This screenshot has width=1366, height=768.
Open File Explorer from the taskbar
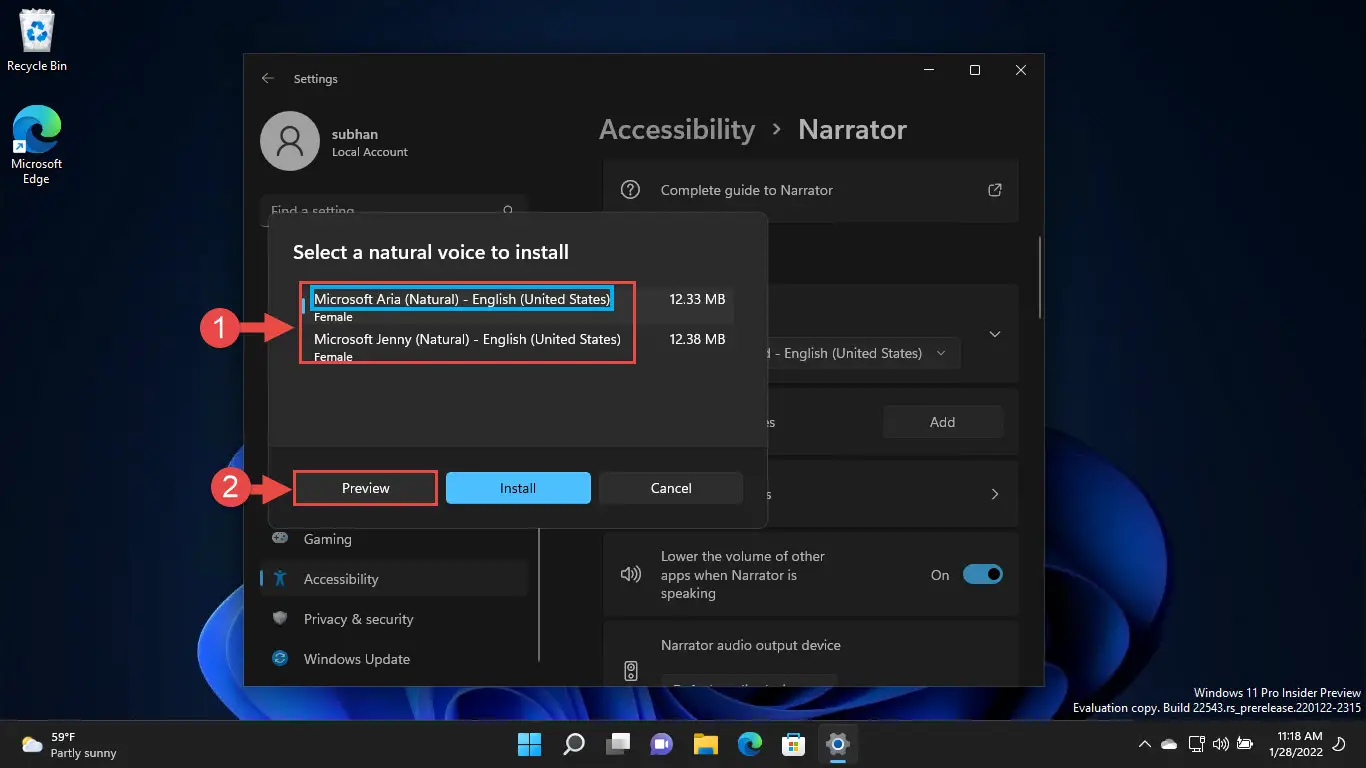pos(706,744)
